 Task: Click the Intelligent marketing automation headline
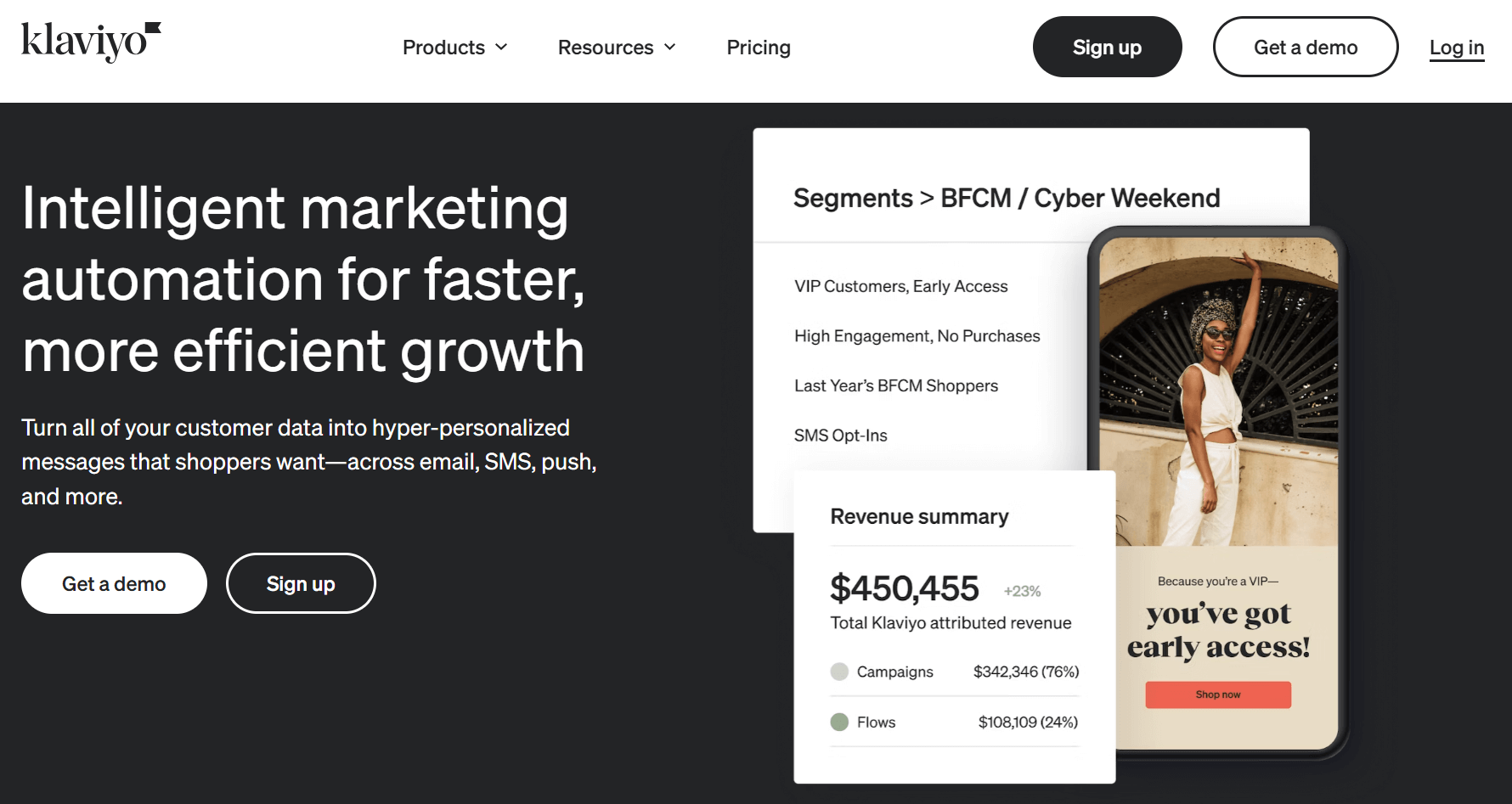point(303,279)
